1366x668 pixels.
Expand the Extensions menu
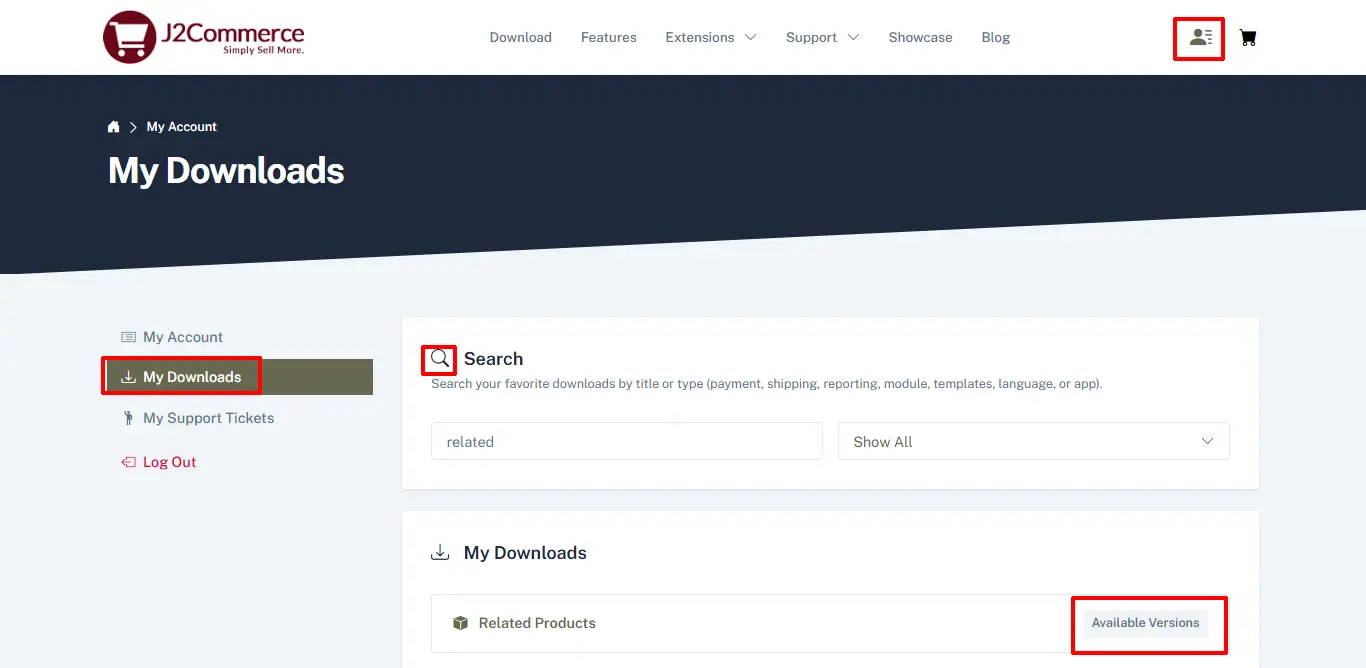click(x=711, y=37)
